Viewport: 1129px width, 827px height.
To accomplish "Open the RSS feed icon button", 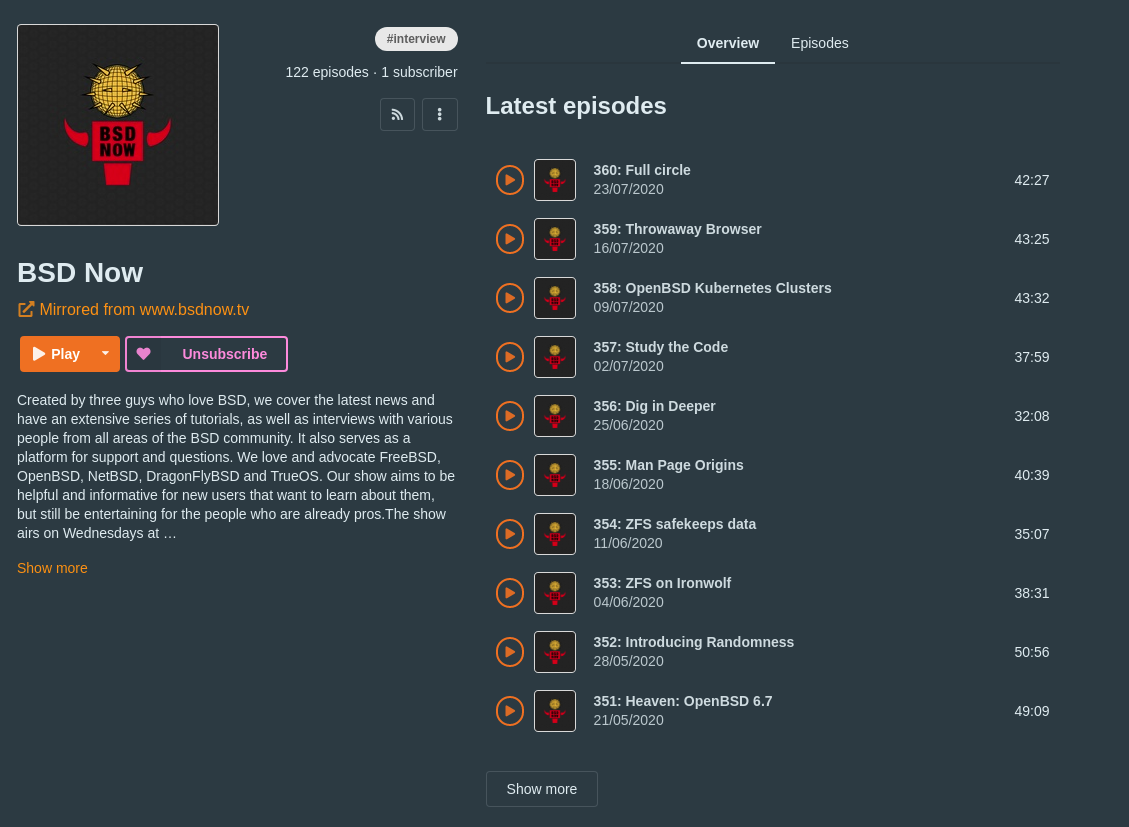I will click(397, 114).
